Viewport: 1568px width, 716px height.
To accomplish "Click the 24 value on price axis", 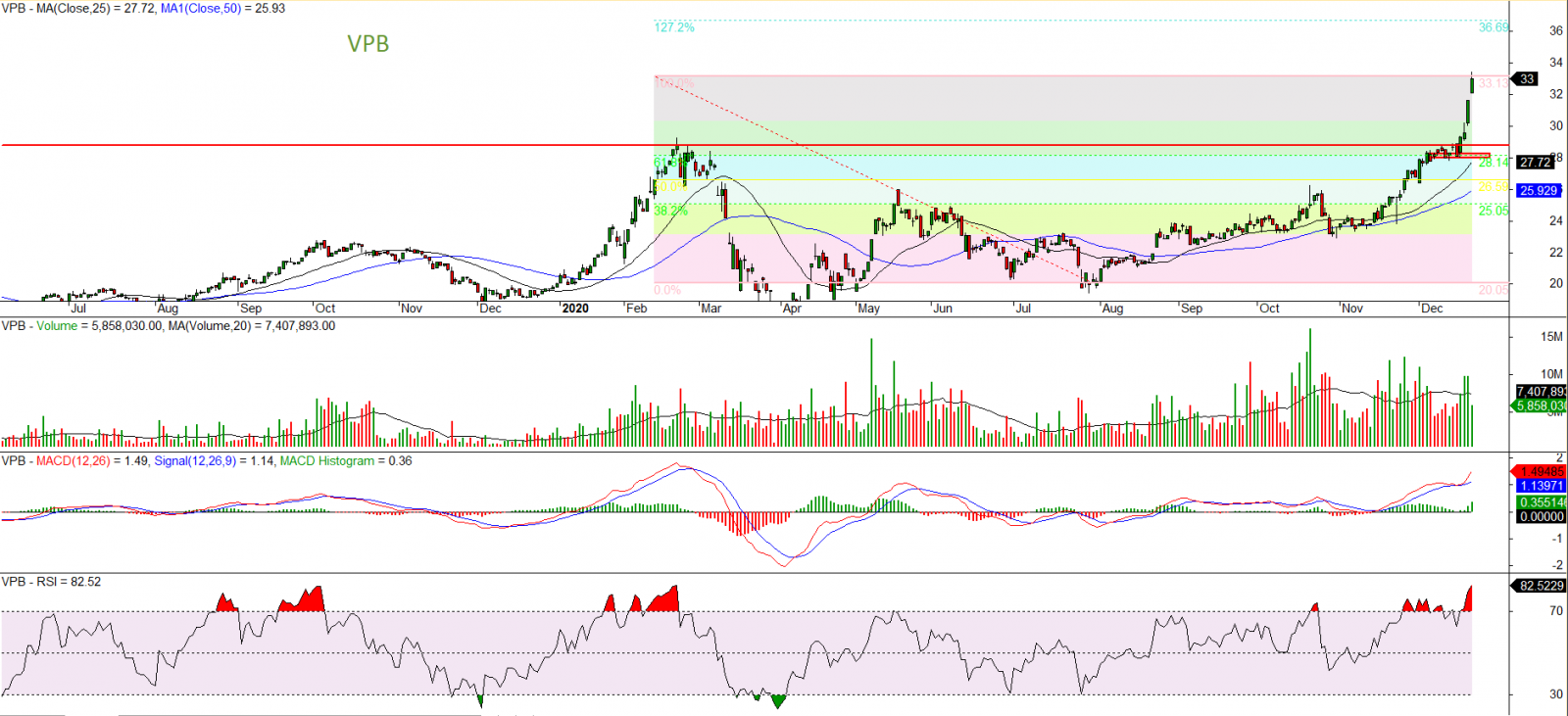I will click(1556, 221).
